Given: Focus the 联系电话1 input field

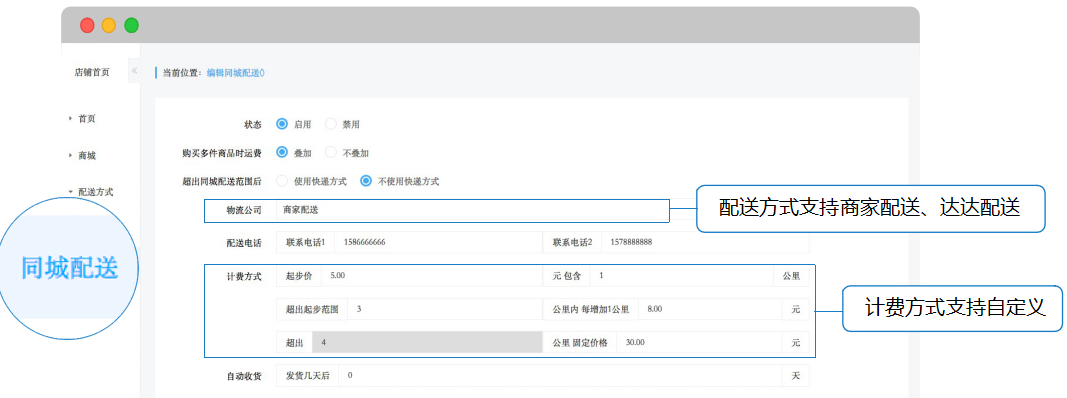Looking at the screenshot, I should click(439, 242).
